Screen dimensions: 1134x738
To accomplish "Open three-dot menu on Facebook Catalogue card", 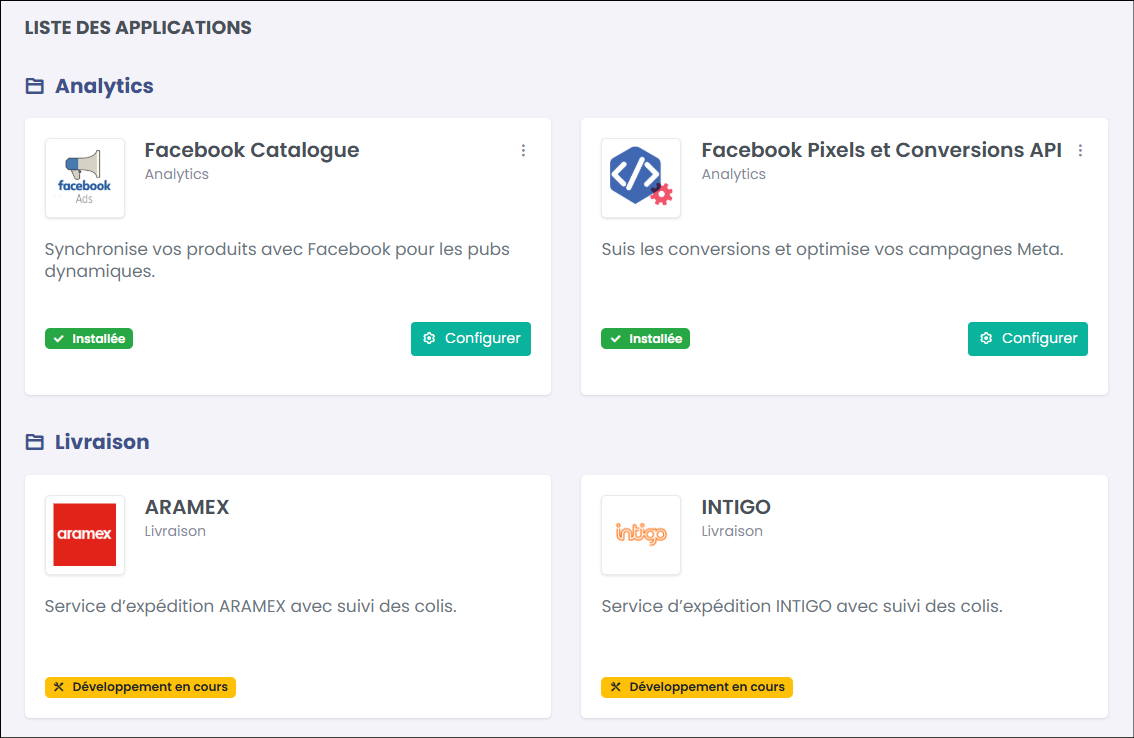I will 523,150.
